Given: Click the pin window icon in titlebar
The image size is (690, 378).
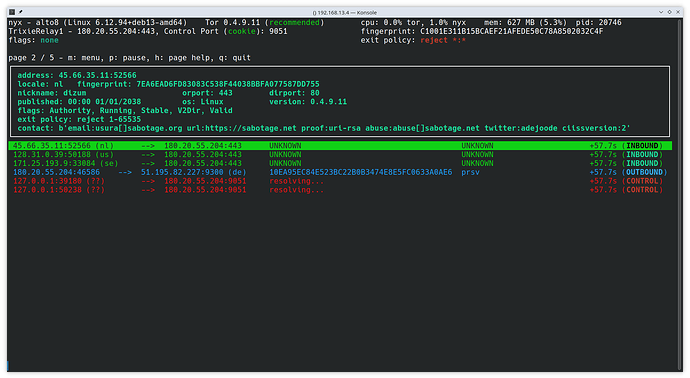Looking at the screenshot, I should coord(21,12).
